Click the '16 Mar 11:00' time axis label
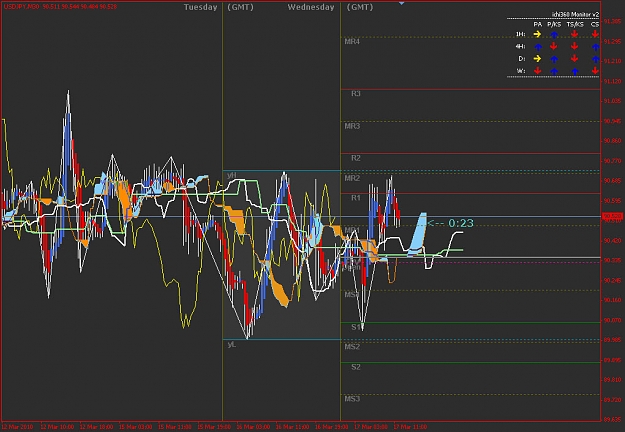Image resolution: width=625 pixels, height=432 pixels. pyautogui.click(x=292, y=427)
